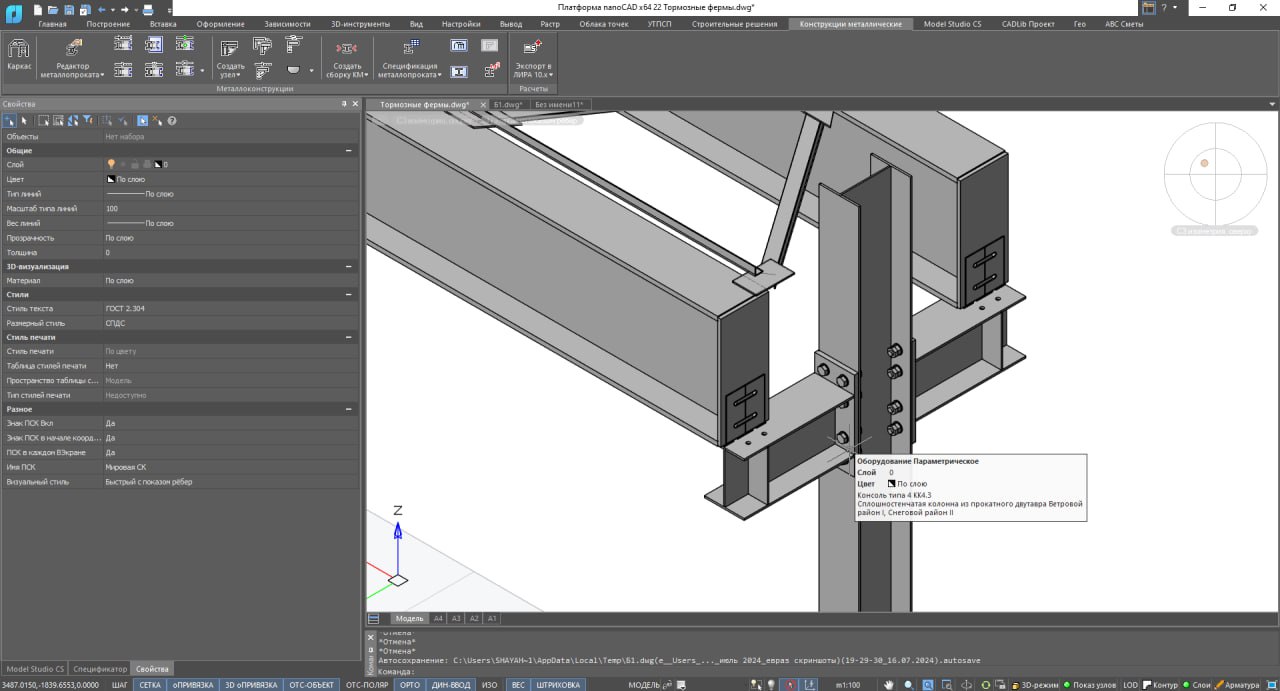Screen dimensions: 1280x691
Task: Toggle ОРТО mode in status bar
Action: coord(410,685)
